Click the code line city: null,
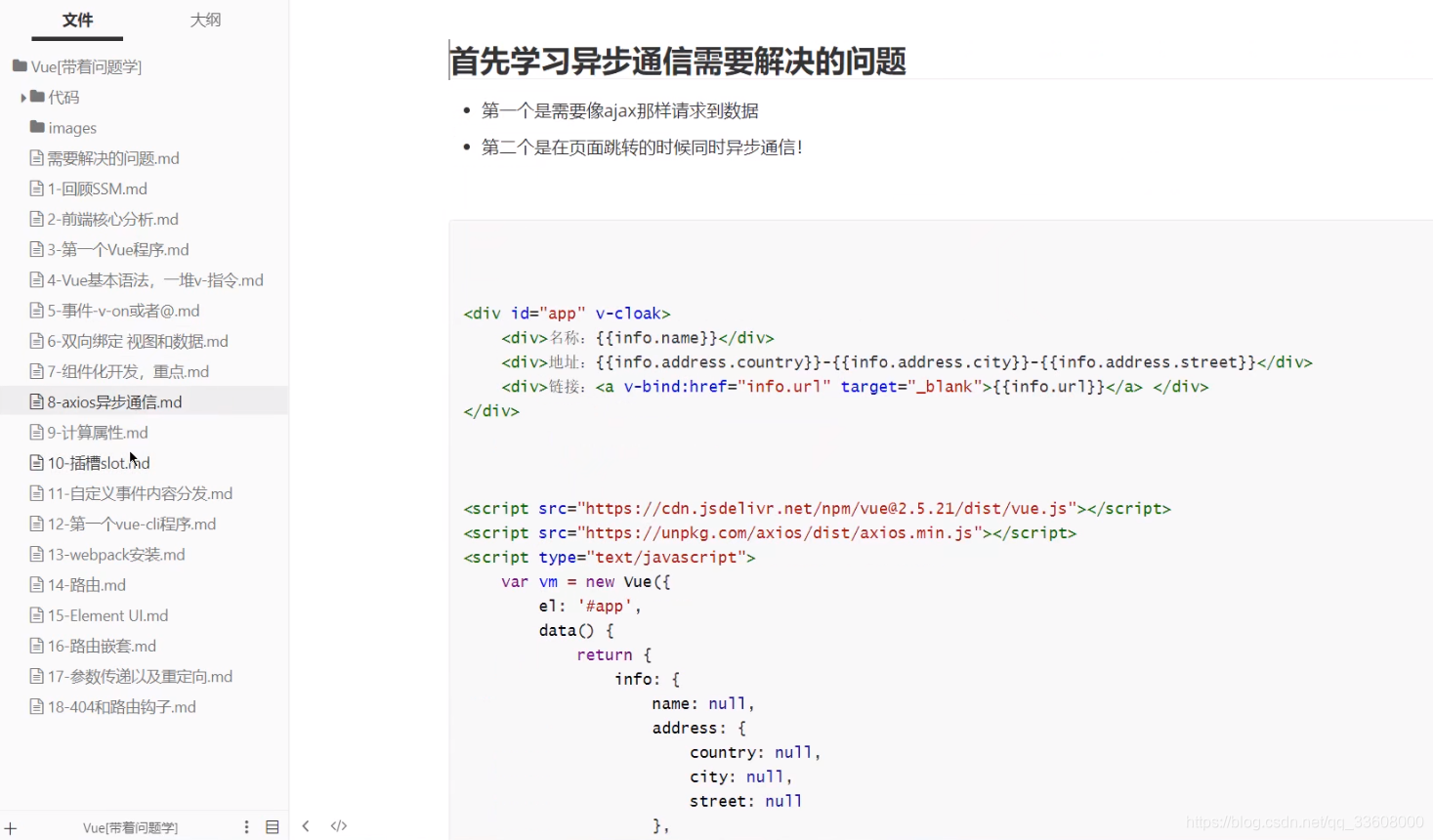1433x840 pixels. tap(741, 777)
